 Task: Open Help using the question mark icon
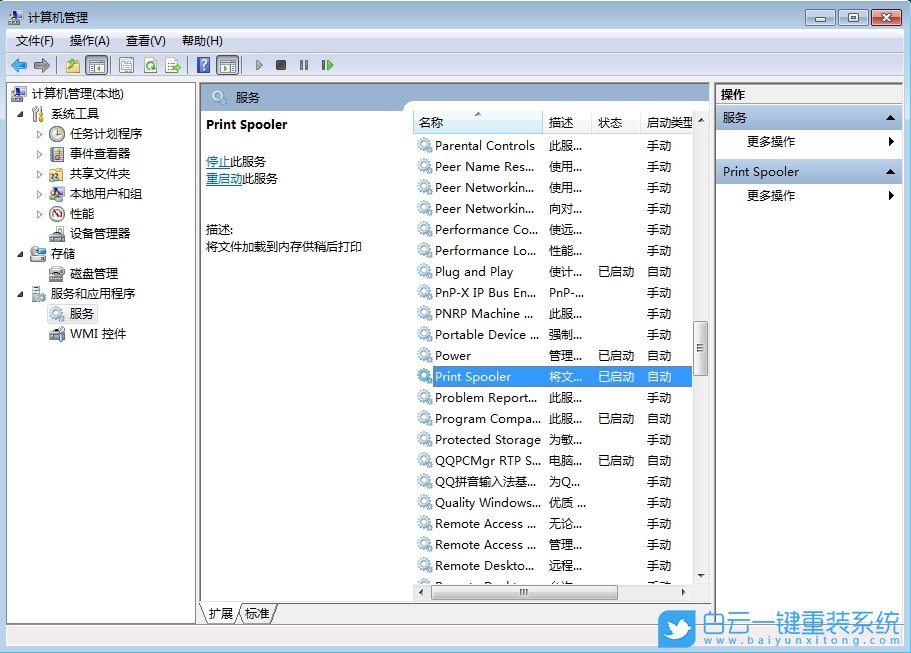[x=203, y=64]
